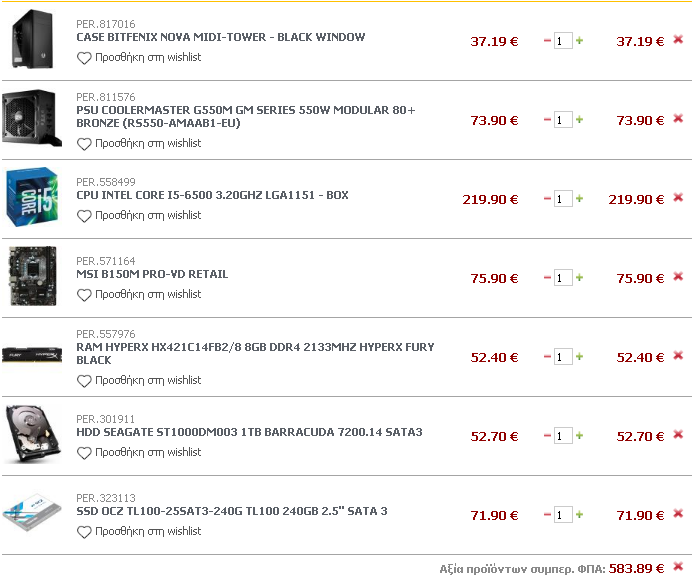This screenshot has height=579, width=695.
Task: Add Intel i5-6500 CPU to wishlist
Action: click(139, 215)
